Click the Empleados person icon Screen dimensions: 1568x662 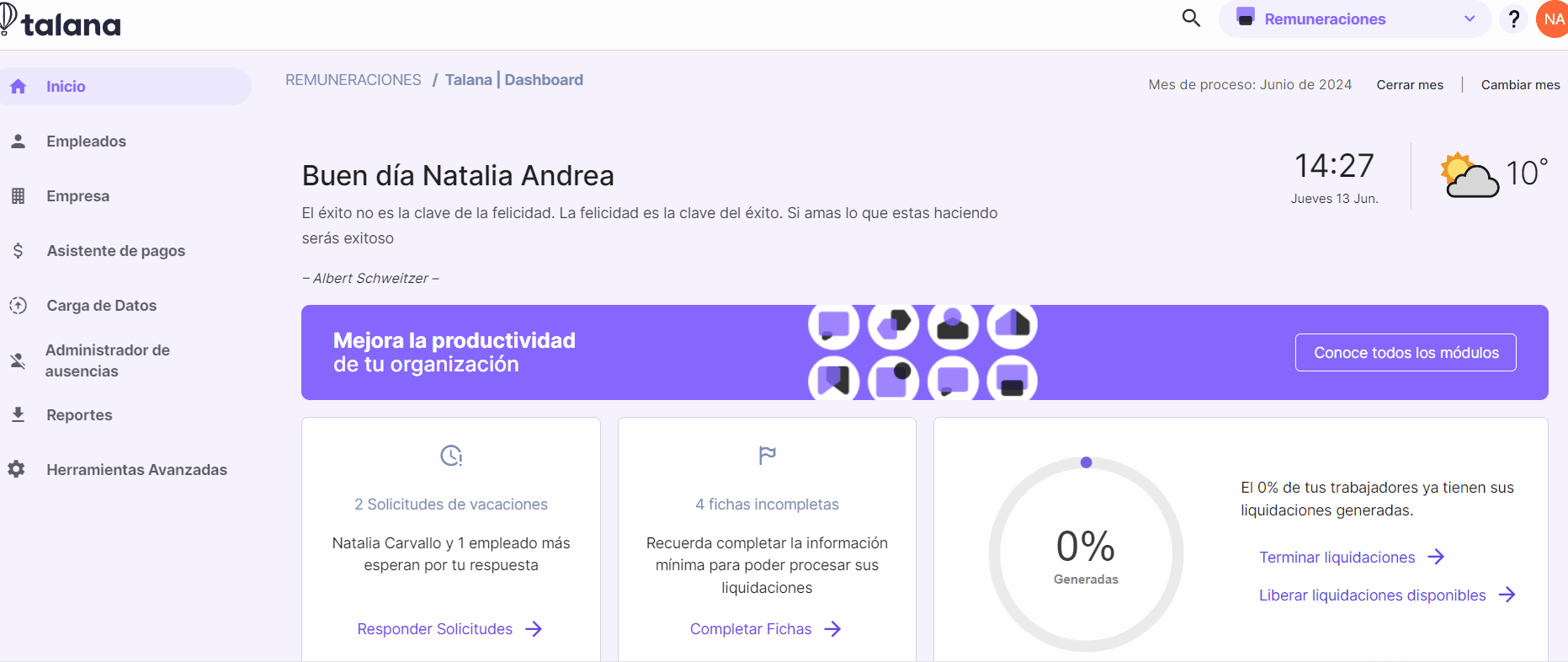pyautogui.click(x=18, y=141)
